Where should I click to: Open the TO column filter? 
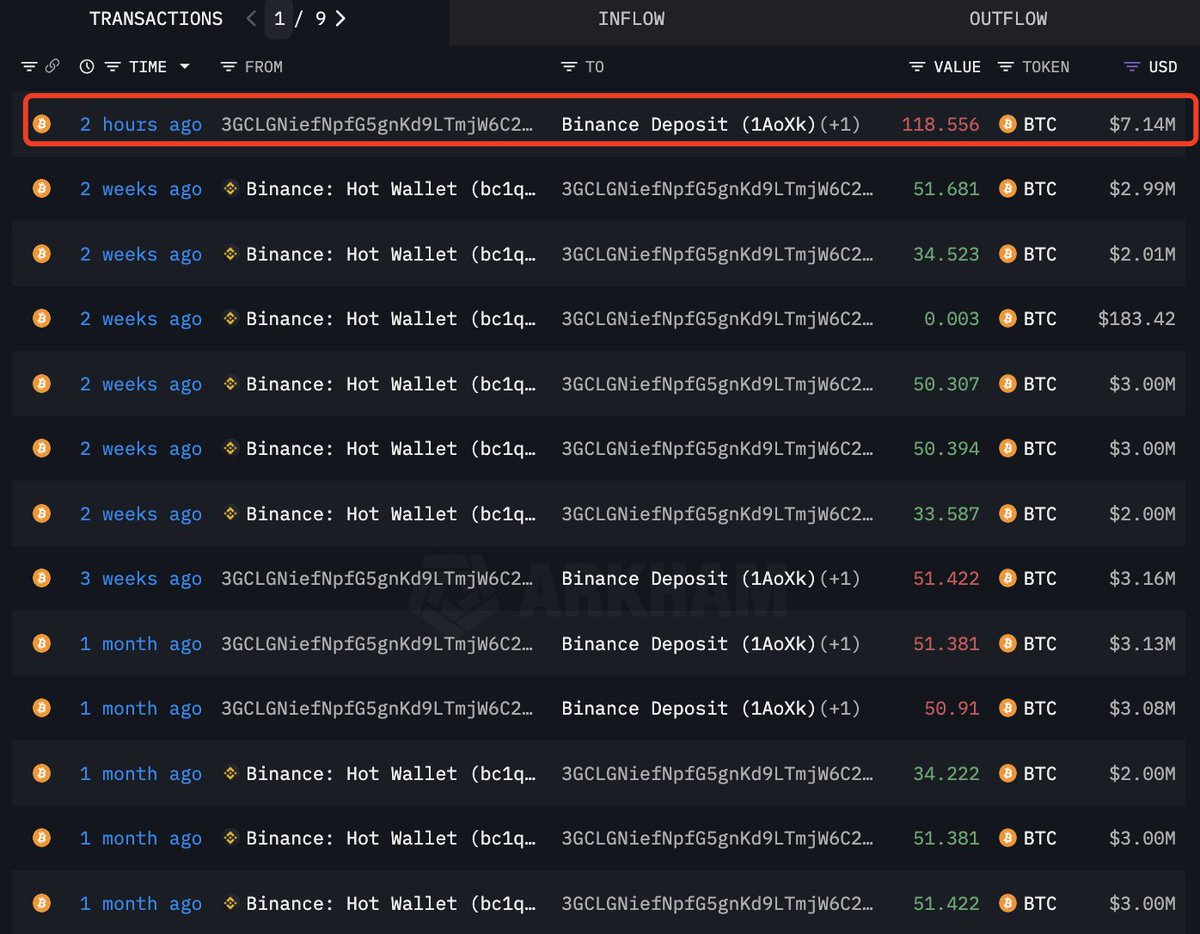[x=569, y=67]
